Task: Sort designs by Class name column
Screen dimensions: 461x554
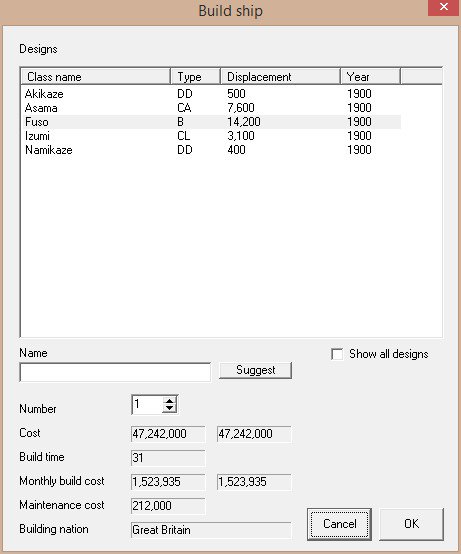Action: tap(96, 76)
